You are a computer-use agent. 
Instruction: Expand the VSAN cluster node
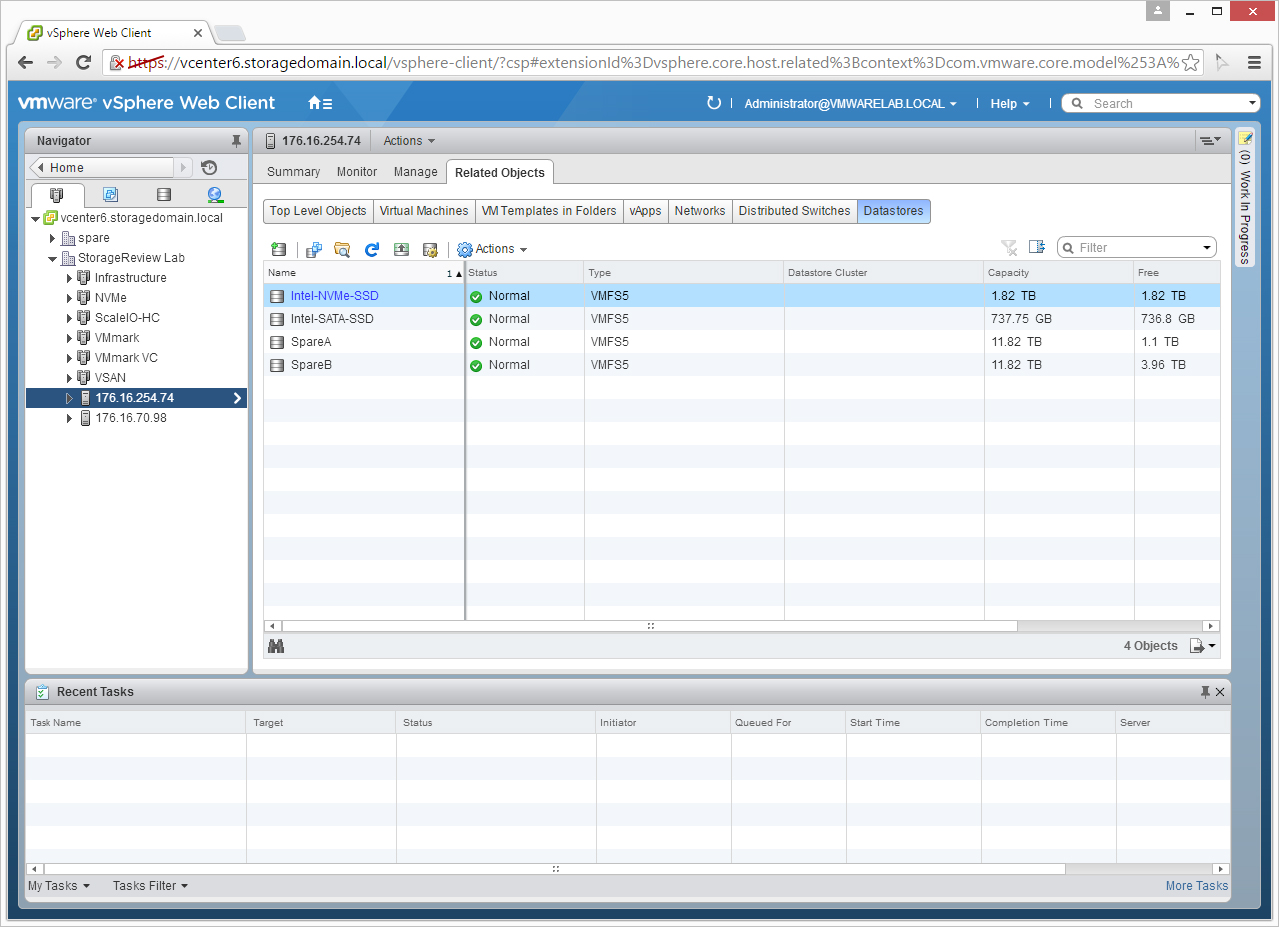(69, 378)
